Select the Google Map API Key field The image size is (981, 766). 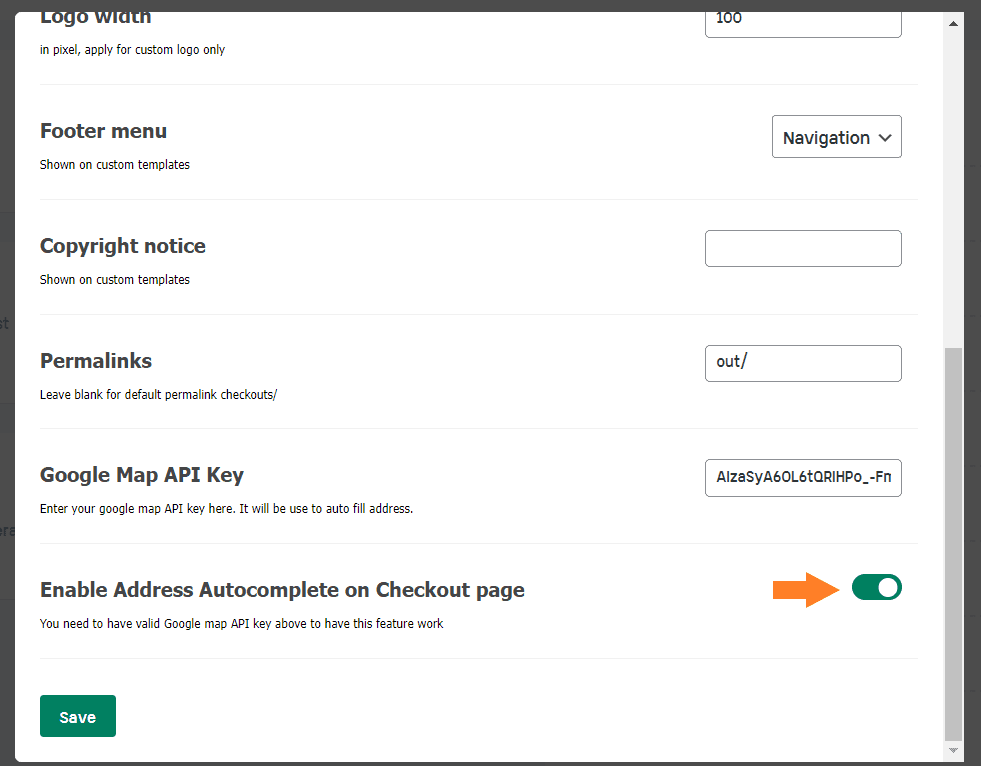click(803, 478)
